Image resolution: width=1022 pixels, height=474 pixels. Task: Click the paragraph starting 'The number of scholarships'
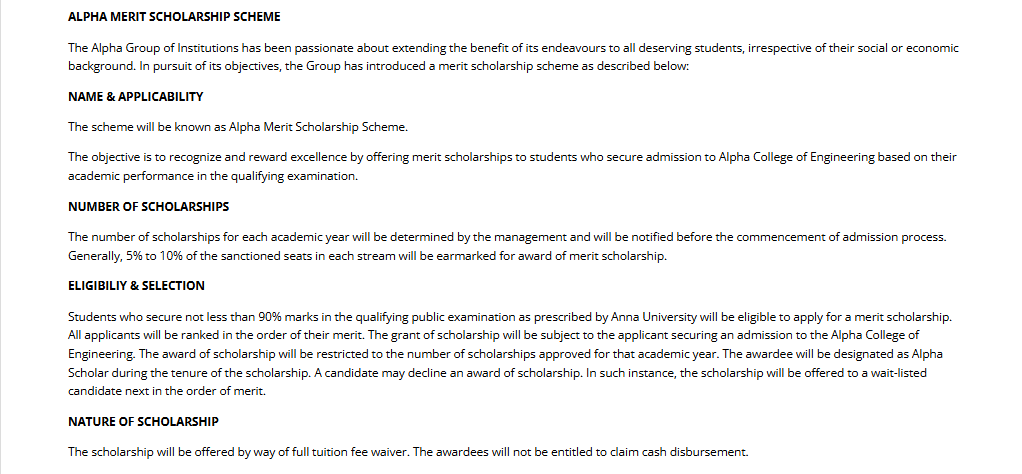click(506, 246)
